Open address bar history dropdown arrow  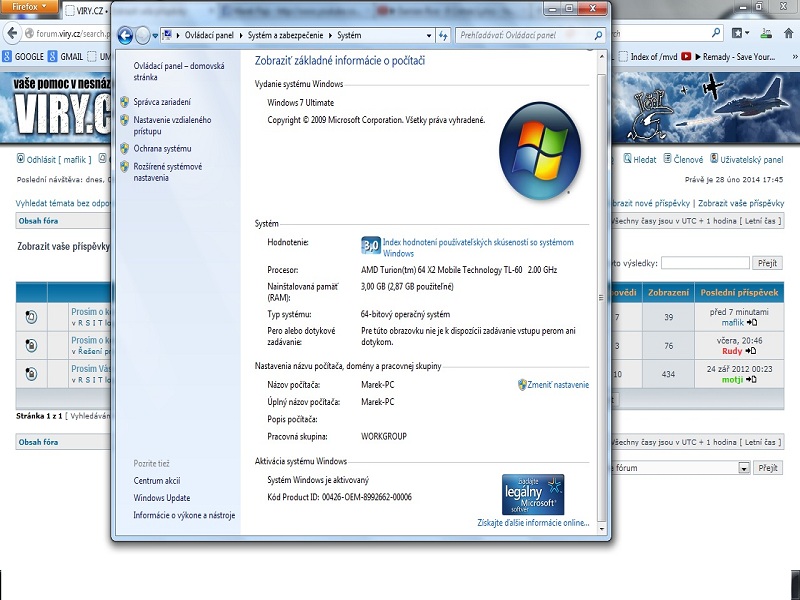[x=429, y=36]
